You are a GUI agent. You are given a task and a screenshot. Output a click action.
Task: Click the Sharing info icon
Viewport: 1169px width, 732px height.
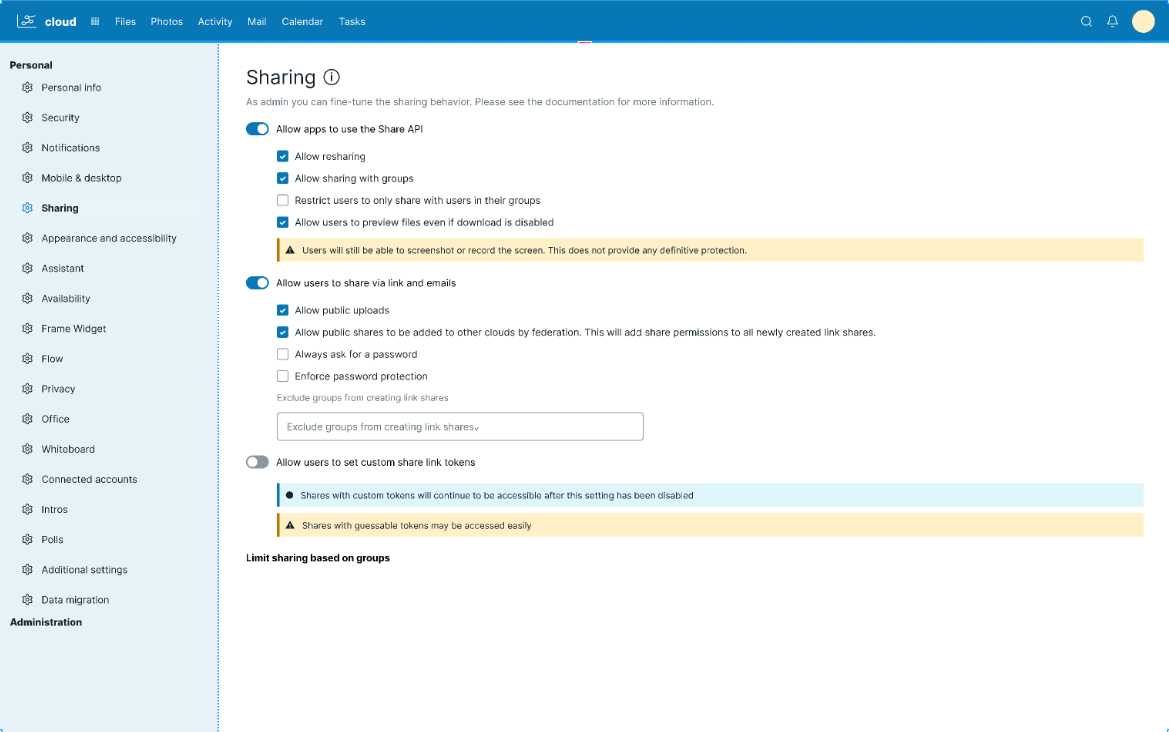[332, 77]
